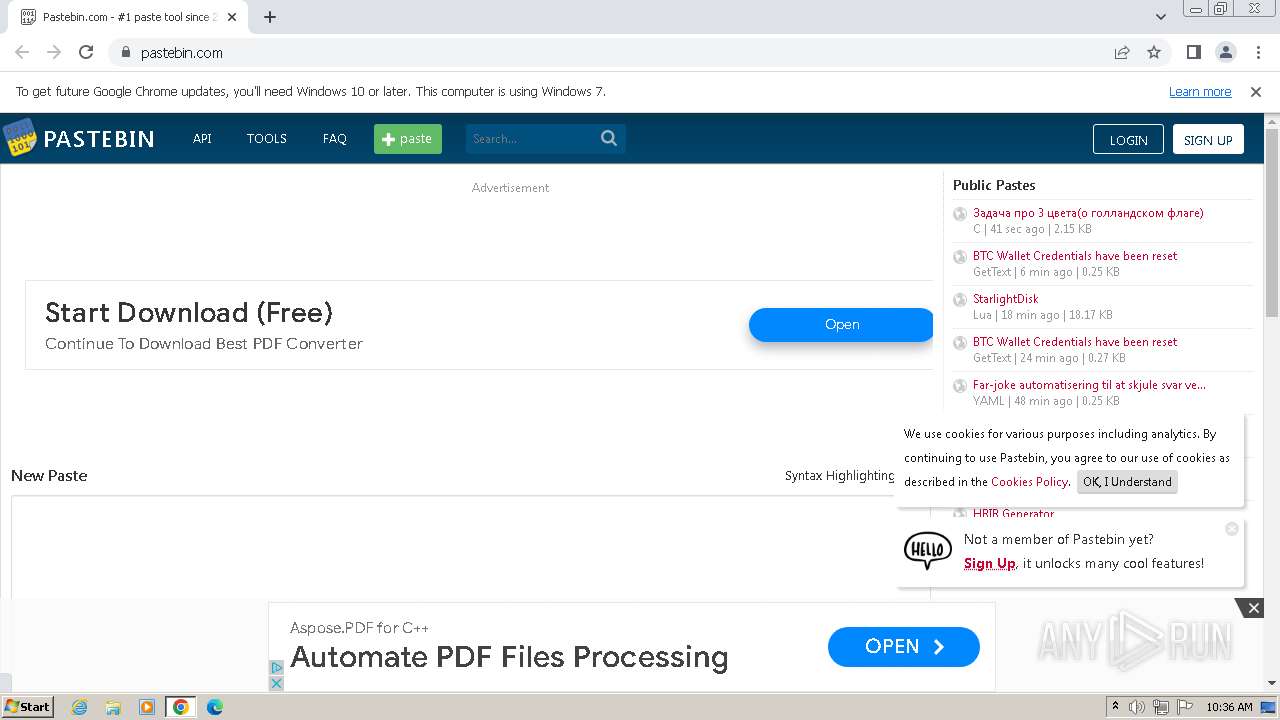
Task: Open first BTC Wallet Credentials paste
Action: tap(1075, 256)
